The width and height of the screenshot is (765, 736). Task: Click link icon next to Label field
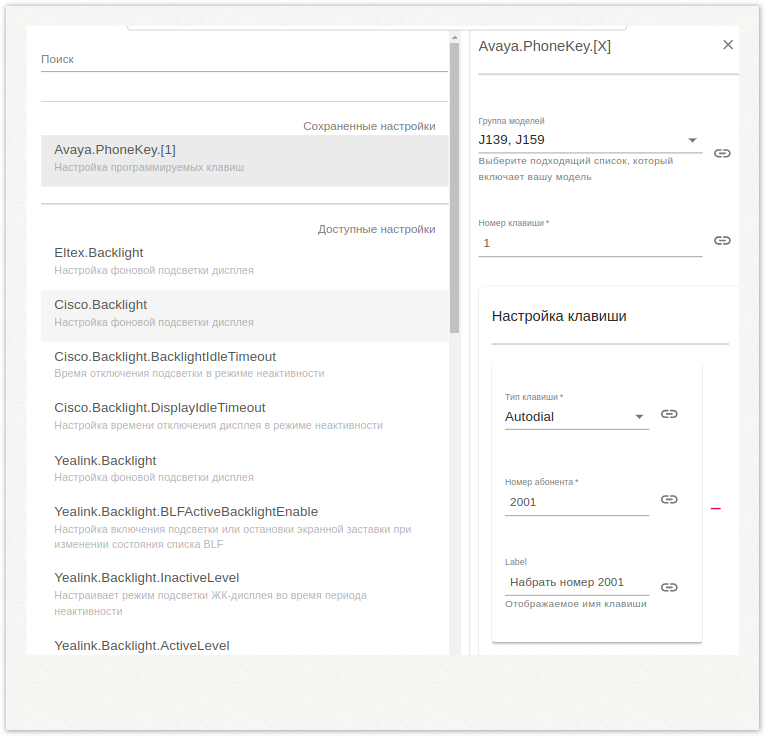tap(669, 587)
